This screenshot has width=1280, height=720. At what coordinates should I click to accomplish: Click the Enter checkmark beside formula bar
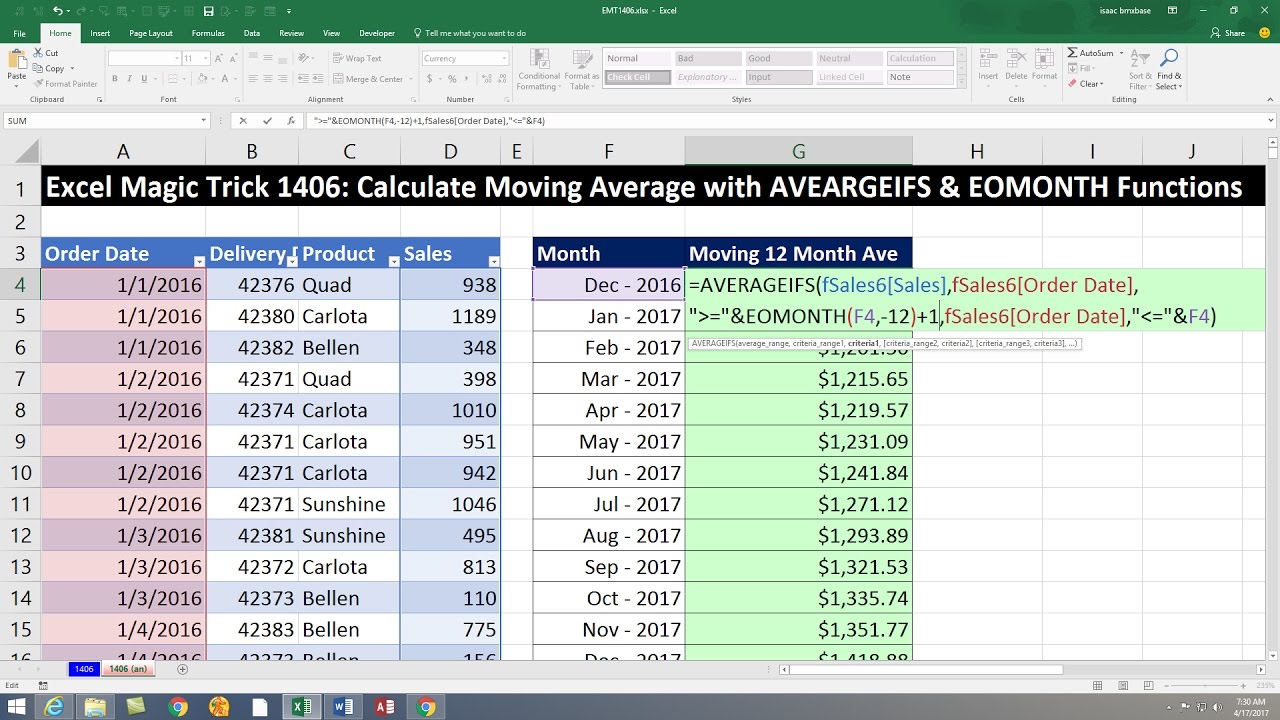pos(268,121)
